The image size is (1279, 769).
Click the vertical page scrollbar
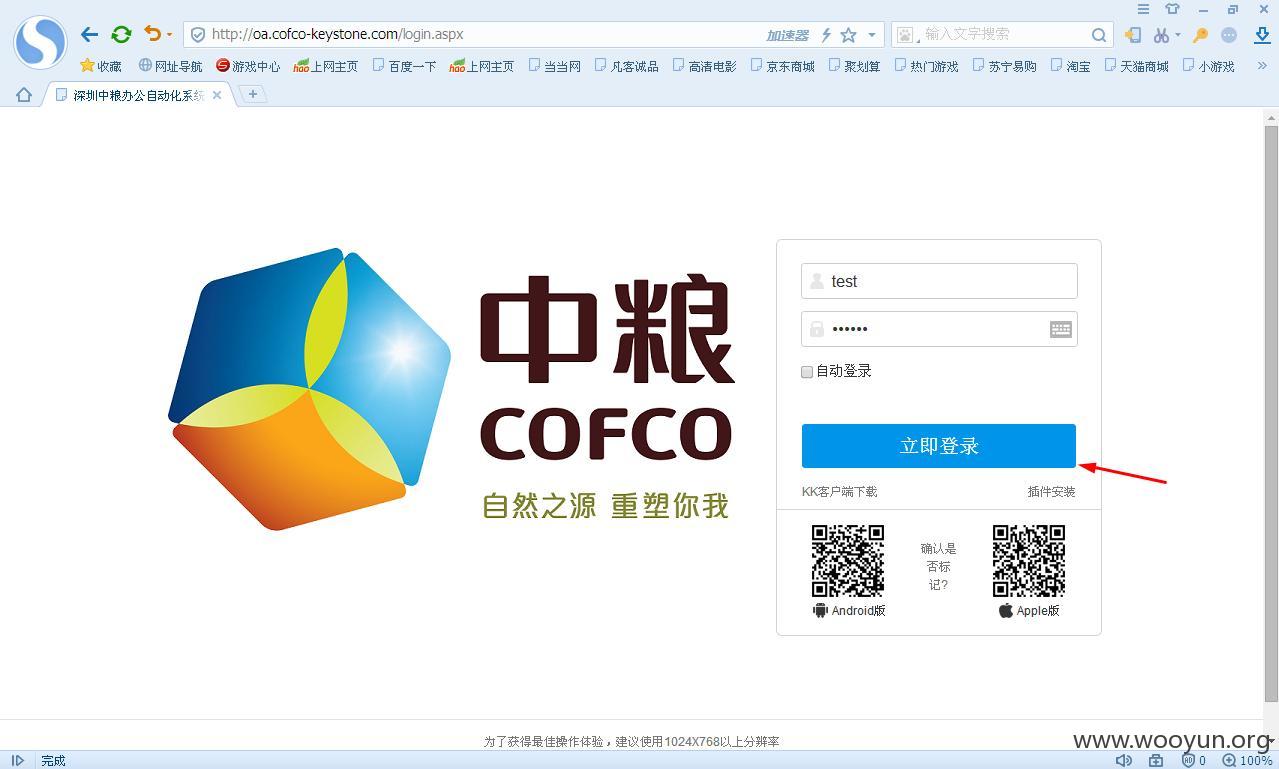point(1271,413)
